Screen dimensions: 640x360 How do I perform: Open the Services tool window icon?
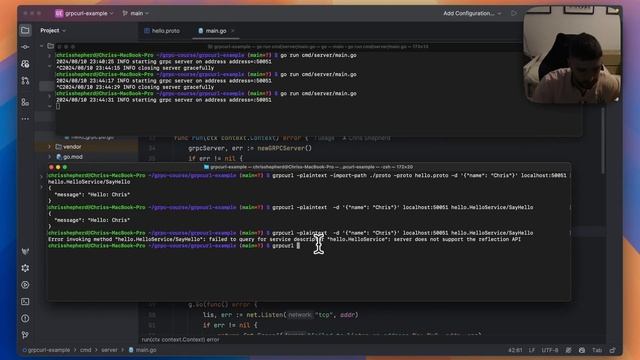[x=25, y=268]
